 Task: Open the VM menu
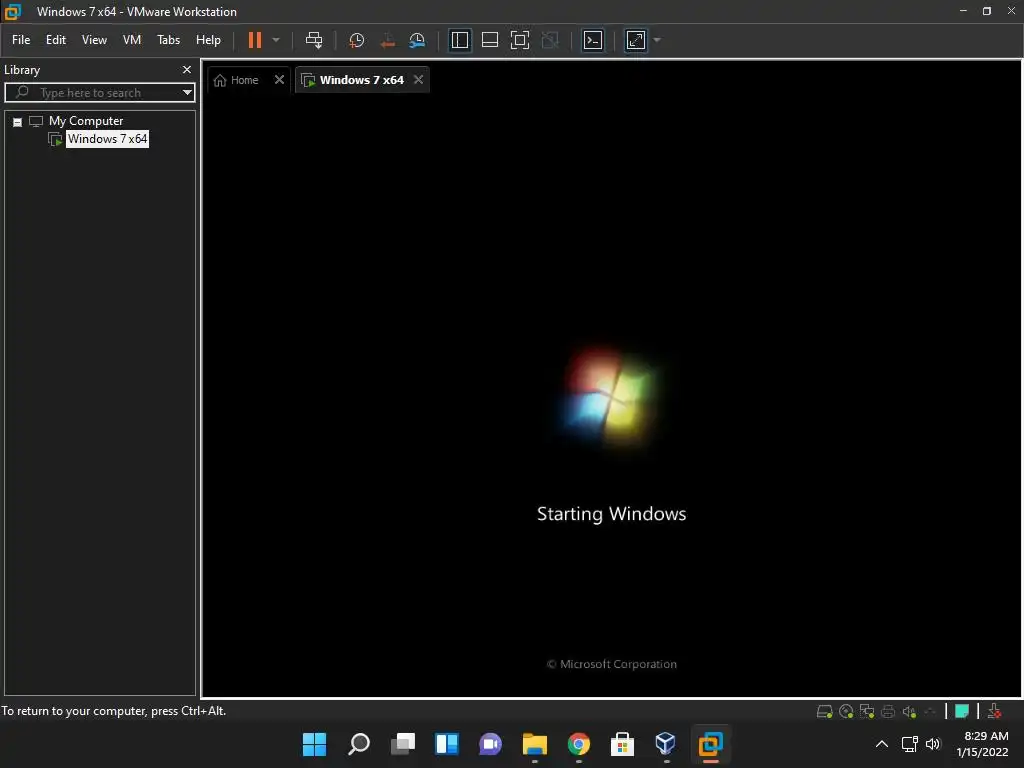pos(132,40)
